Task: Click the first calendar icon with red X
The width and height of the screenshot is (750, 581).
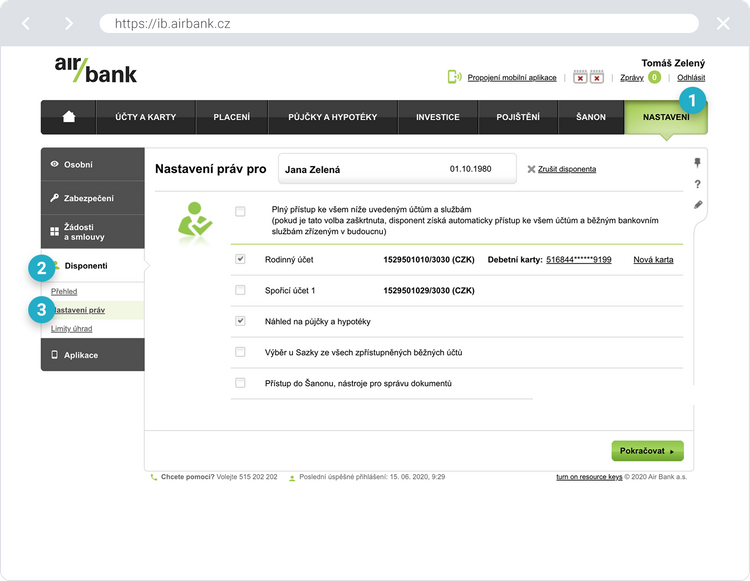Action: [x=580, y=77]
